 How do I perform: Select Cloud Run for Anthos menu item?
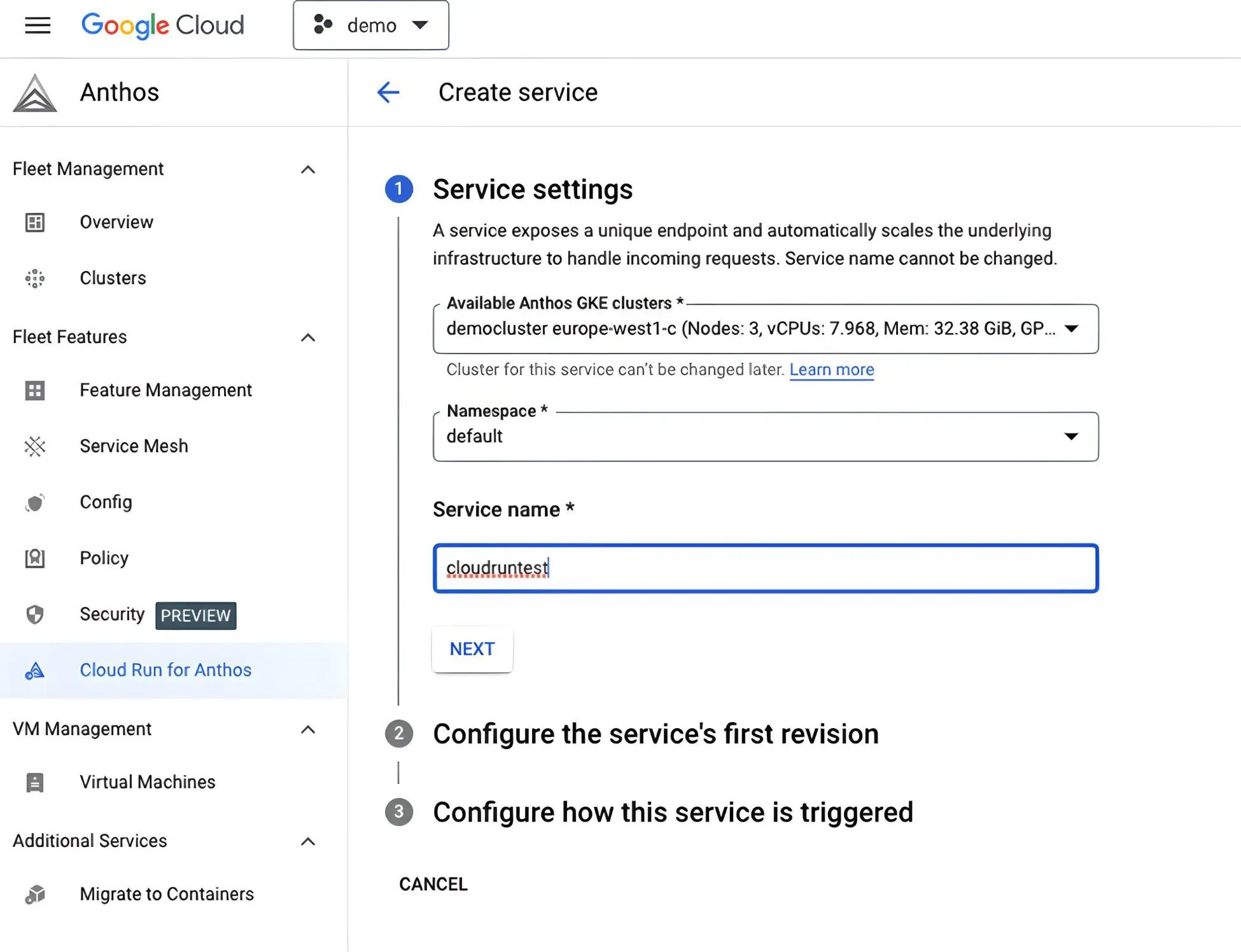point(165,670)
